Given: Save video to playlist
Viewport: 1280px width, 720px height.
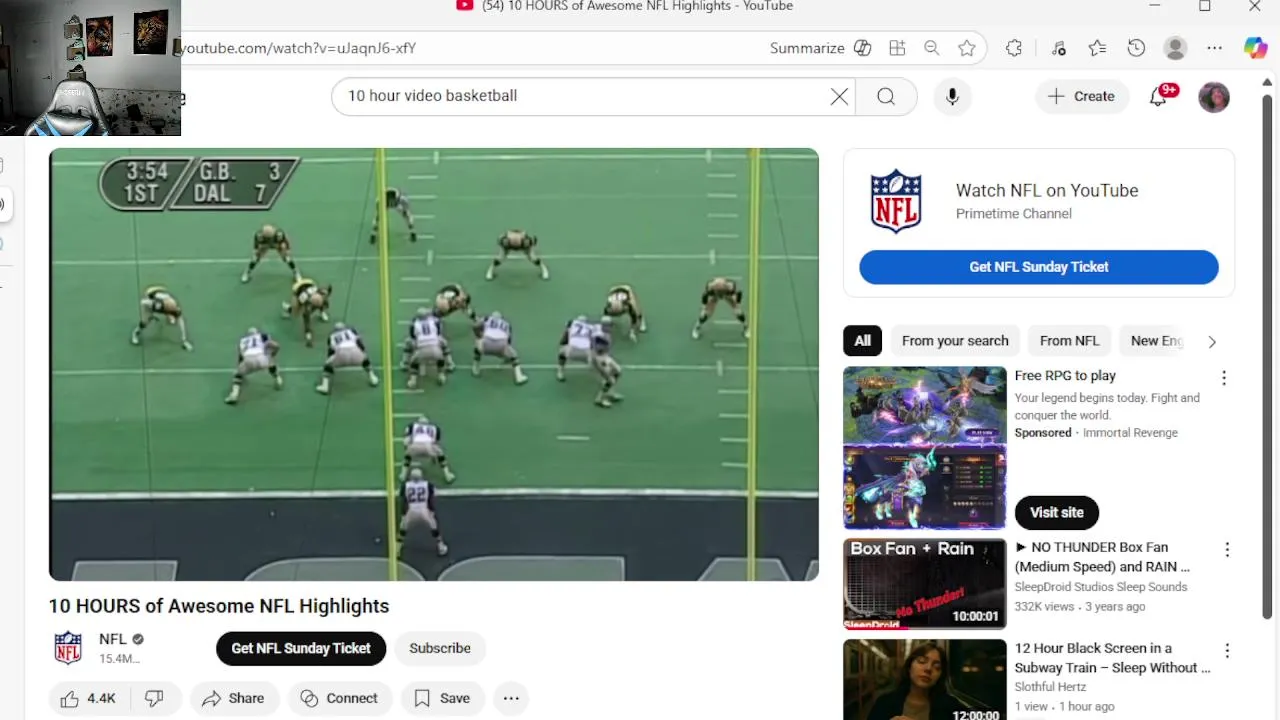Looking at the screenshot, I should [x=442, y=698].
